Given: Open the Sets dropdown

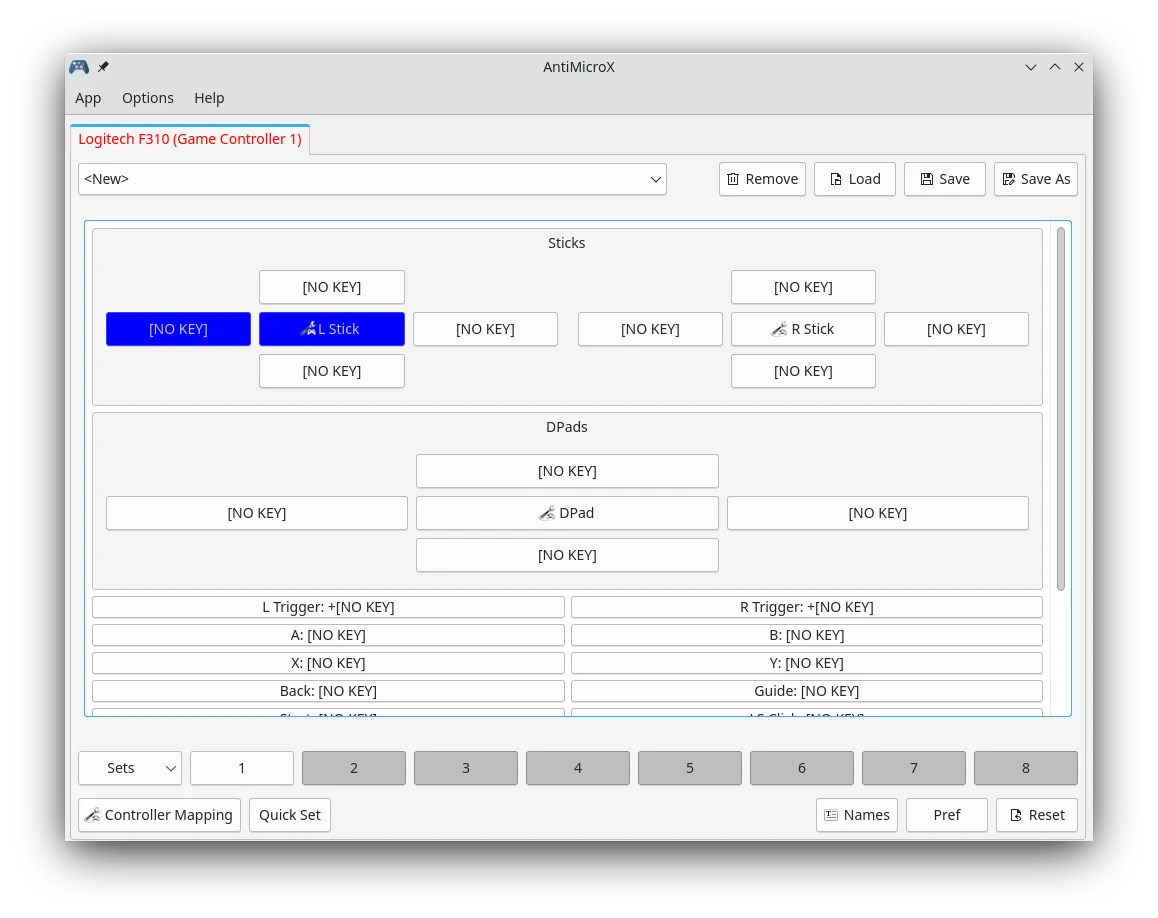Looking at the screenshot, I should (130, 768).
